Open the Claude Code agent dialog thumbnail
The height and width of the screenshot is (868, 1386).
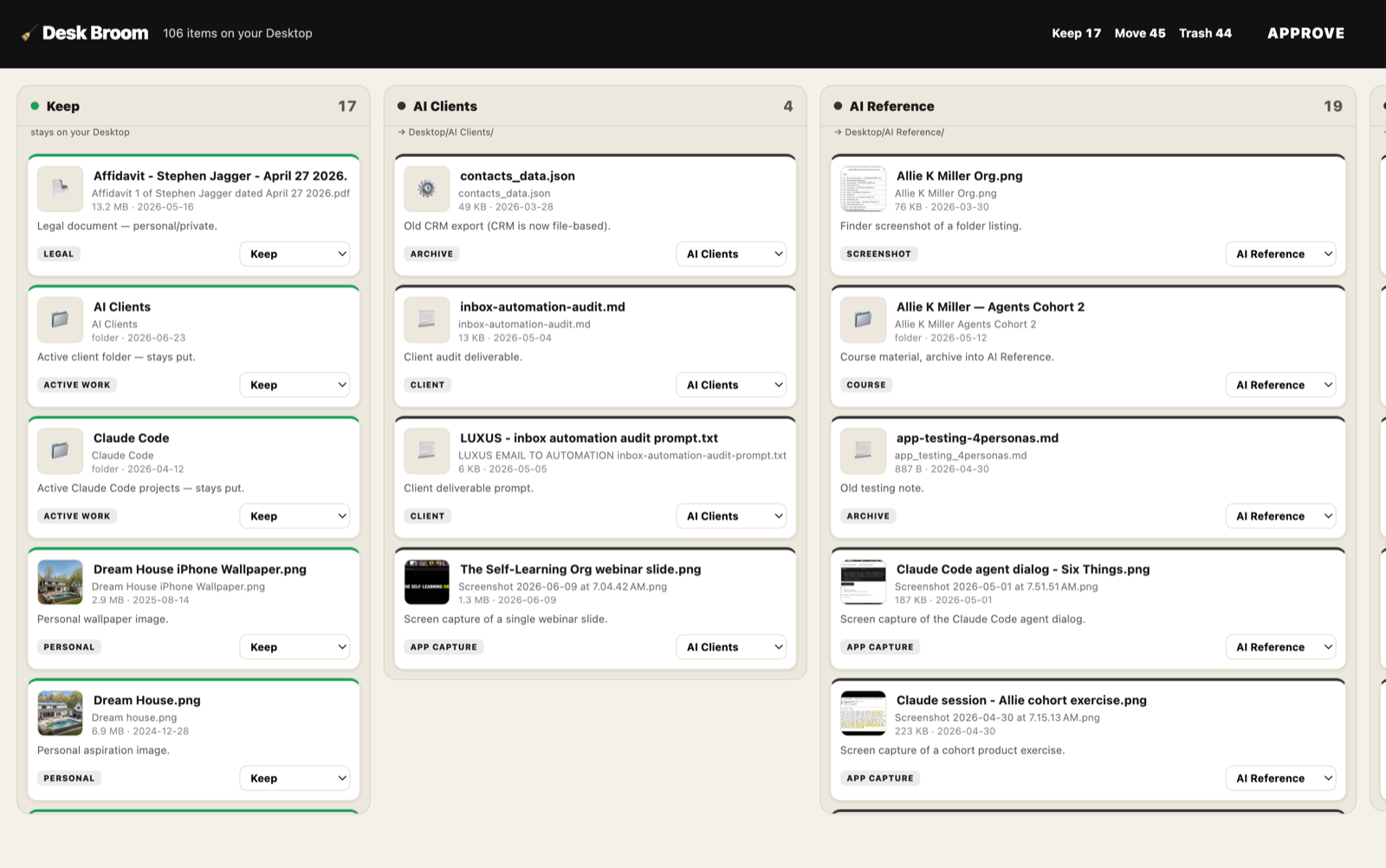point(863,582)
